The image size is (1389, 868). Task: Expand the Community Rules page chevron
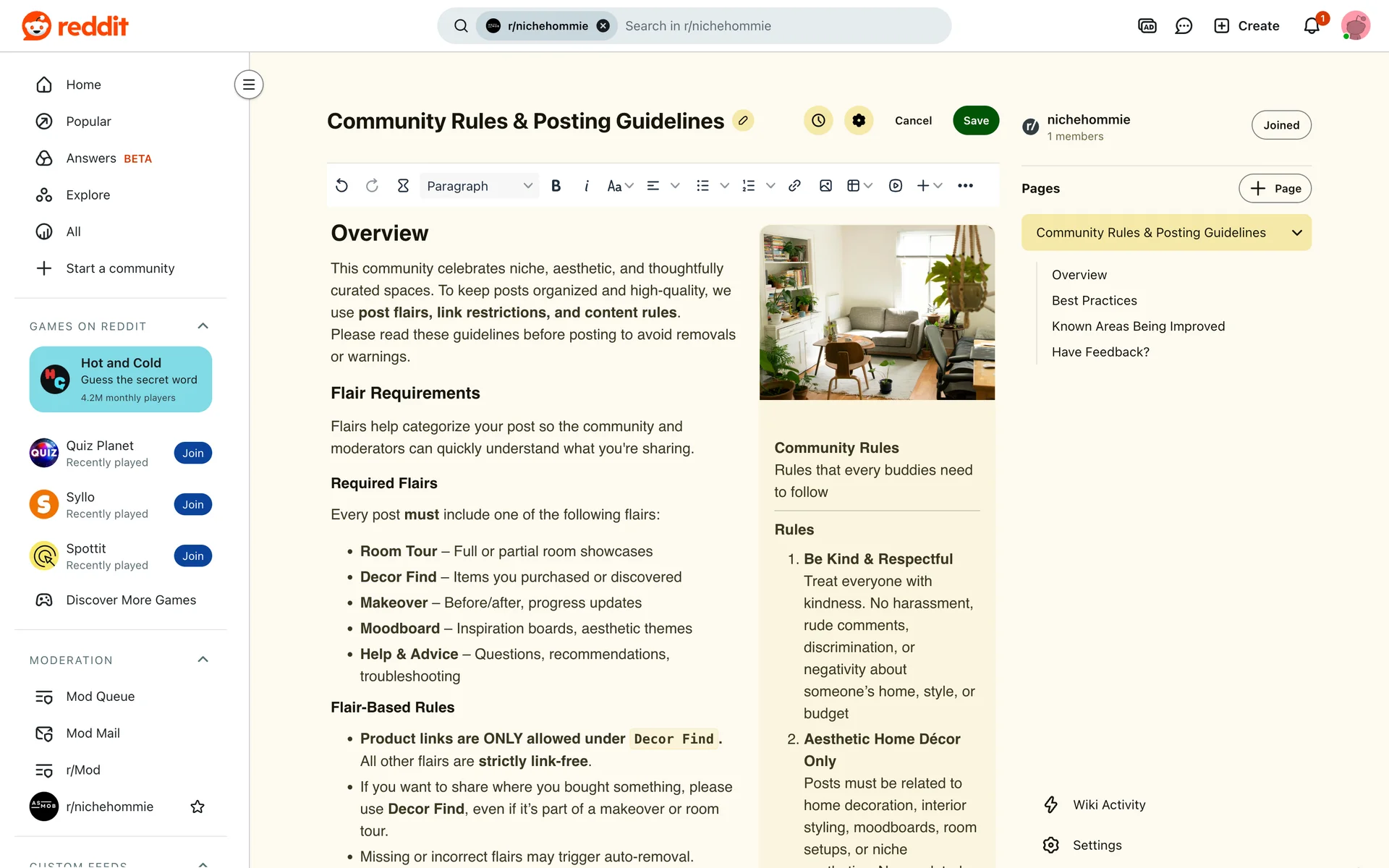(1296, 233)
